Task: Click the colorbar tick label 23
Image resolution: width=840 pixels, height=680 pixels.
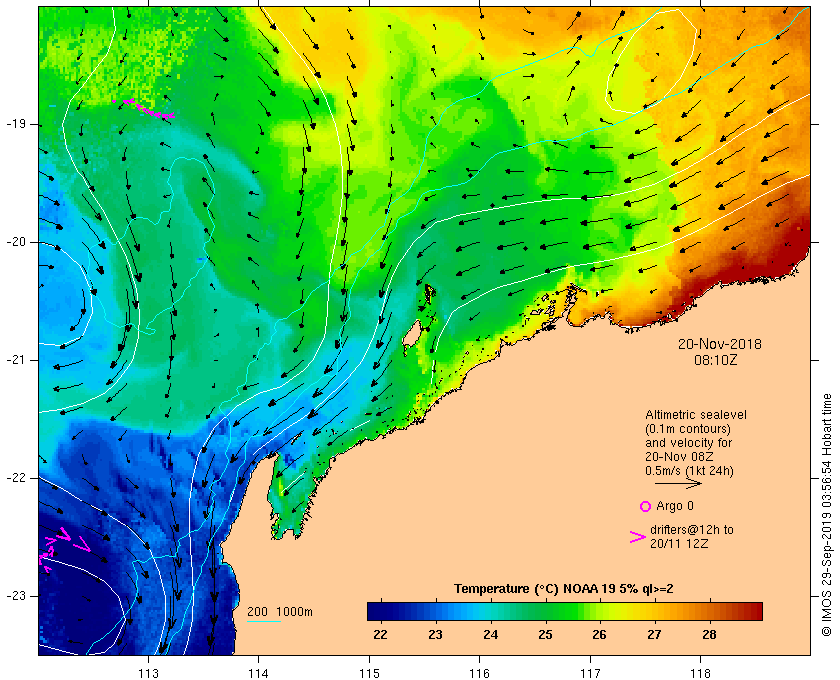Action: click(435, 635)
